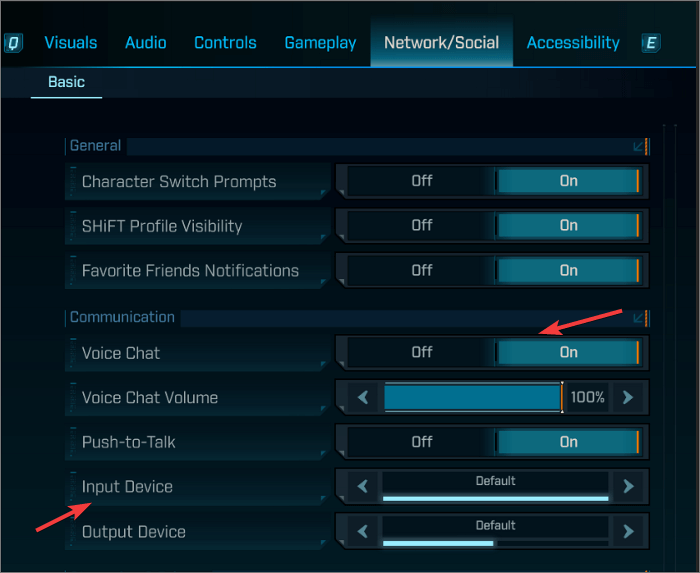Click the Q previous-tab key icon
Image resolution: width=700 pixels, height=573 pixels.
pyautogui.click(x=14, y=43)
